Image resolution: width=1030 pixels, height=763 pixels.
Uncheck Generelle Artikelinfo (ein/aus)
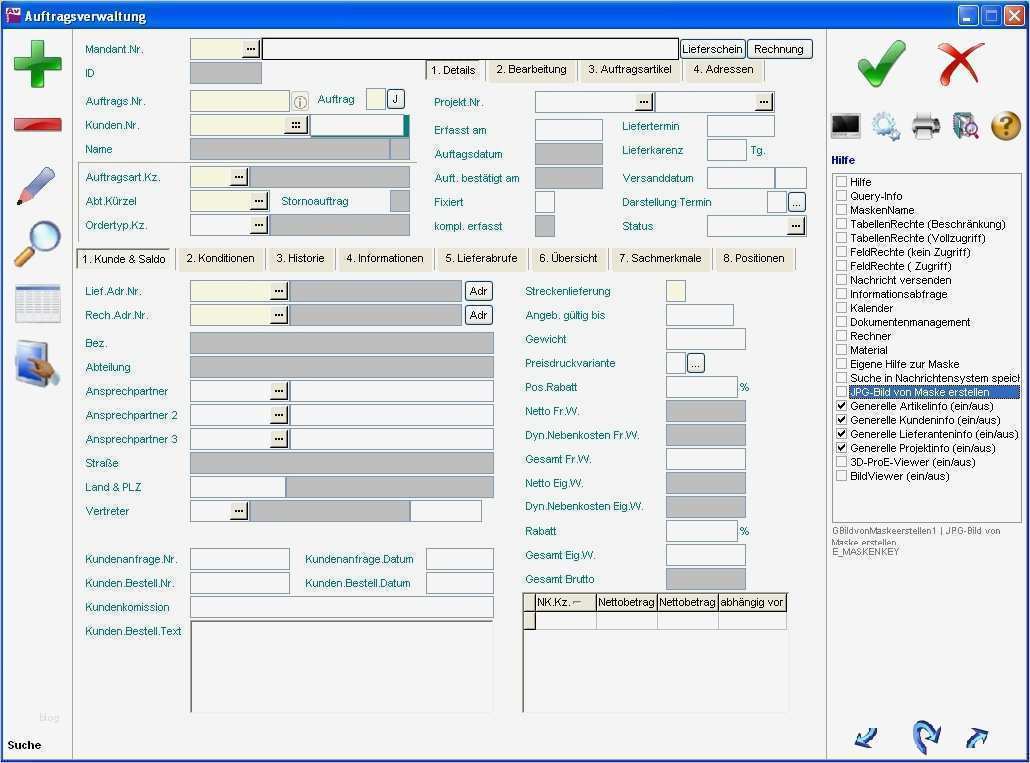(x=842, y=406)
